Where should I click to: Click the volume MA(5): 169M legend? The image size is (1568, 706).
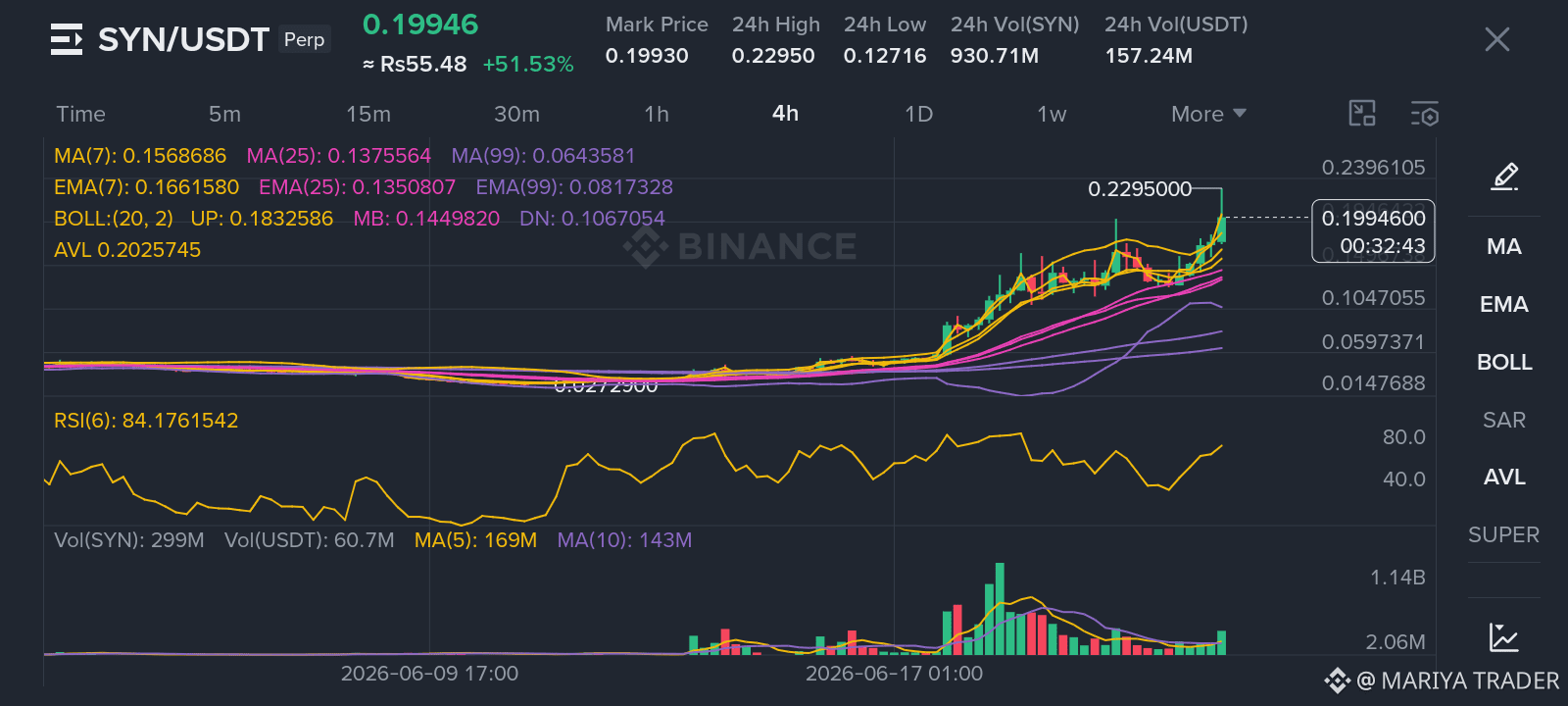click(x=475, y=540)
